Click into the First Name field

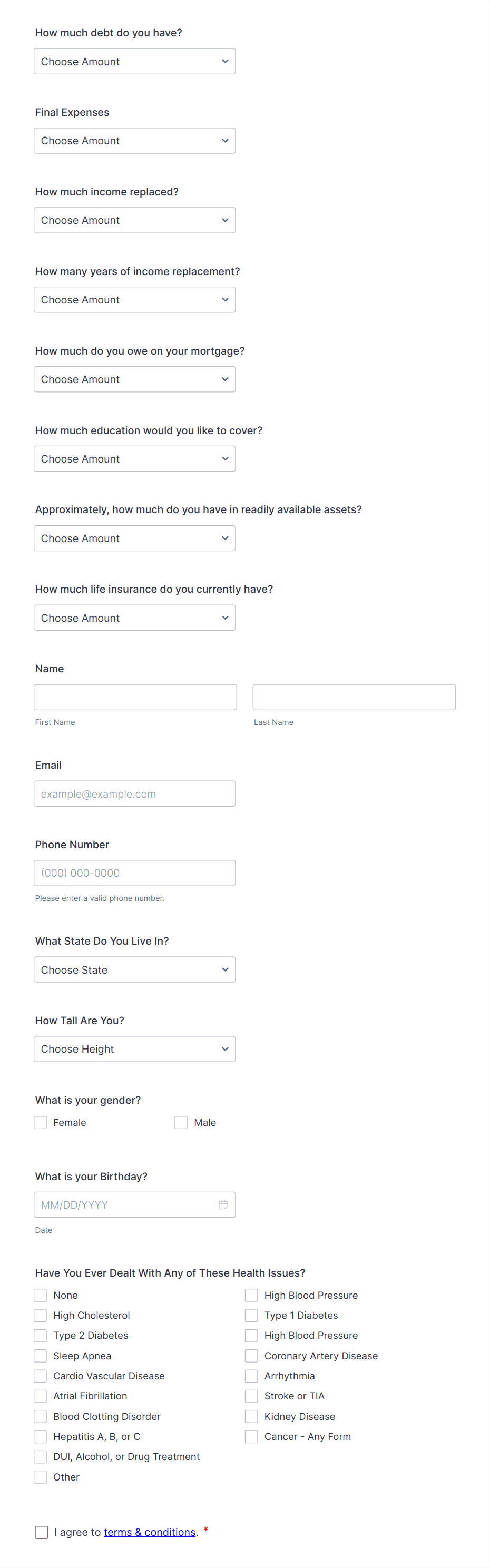point(135,697)
